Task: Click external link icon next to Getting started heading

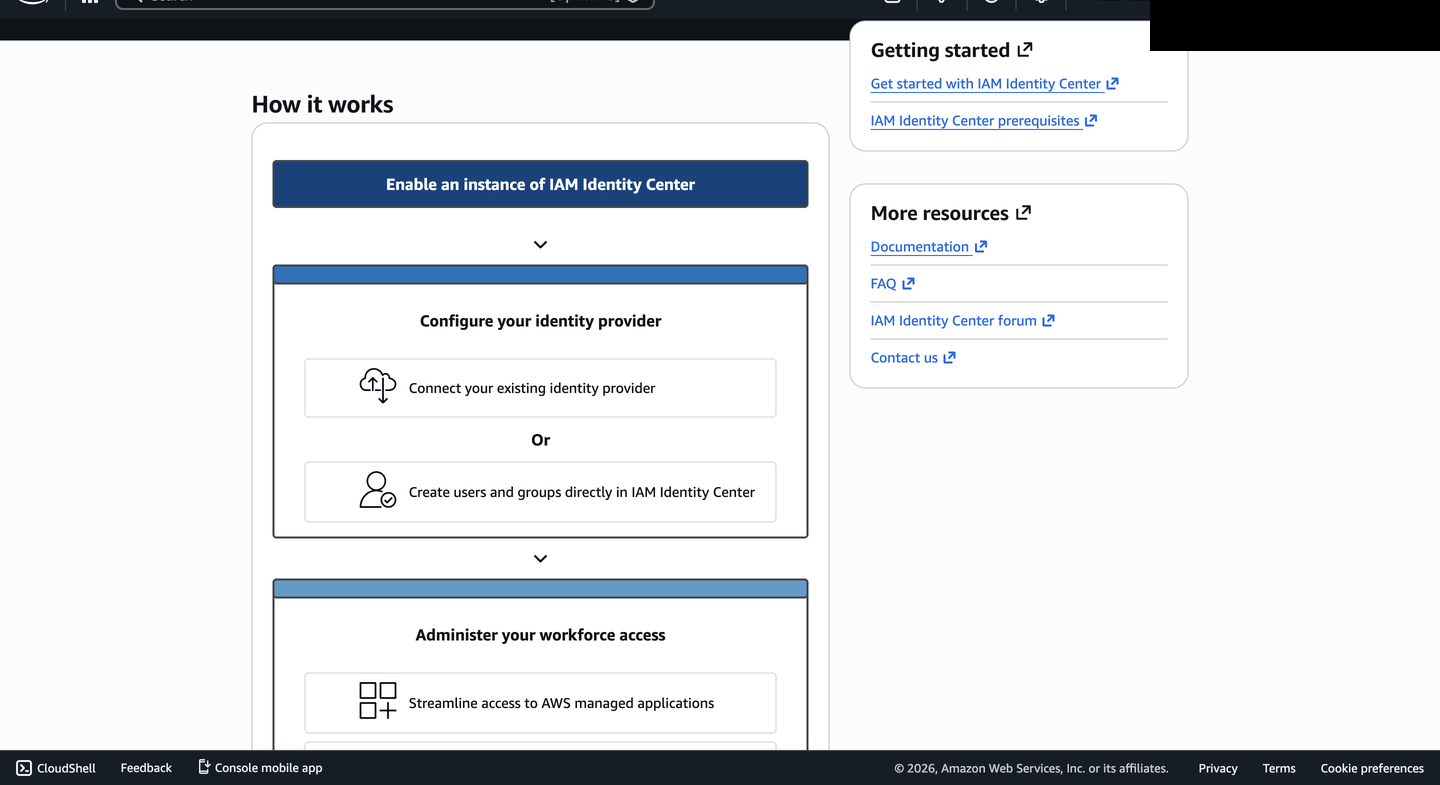Action: pyautogui.click(x=1025, y=49)
